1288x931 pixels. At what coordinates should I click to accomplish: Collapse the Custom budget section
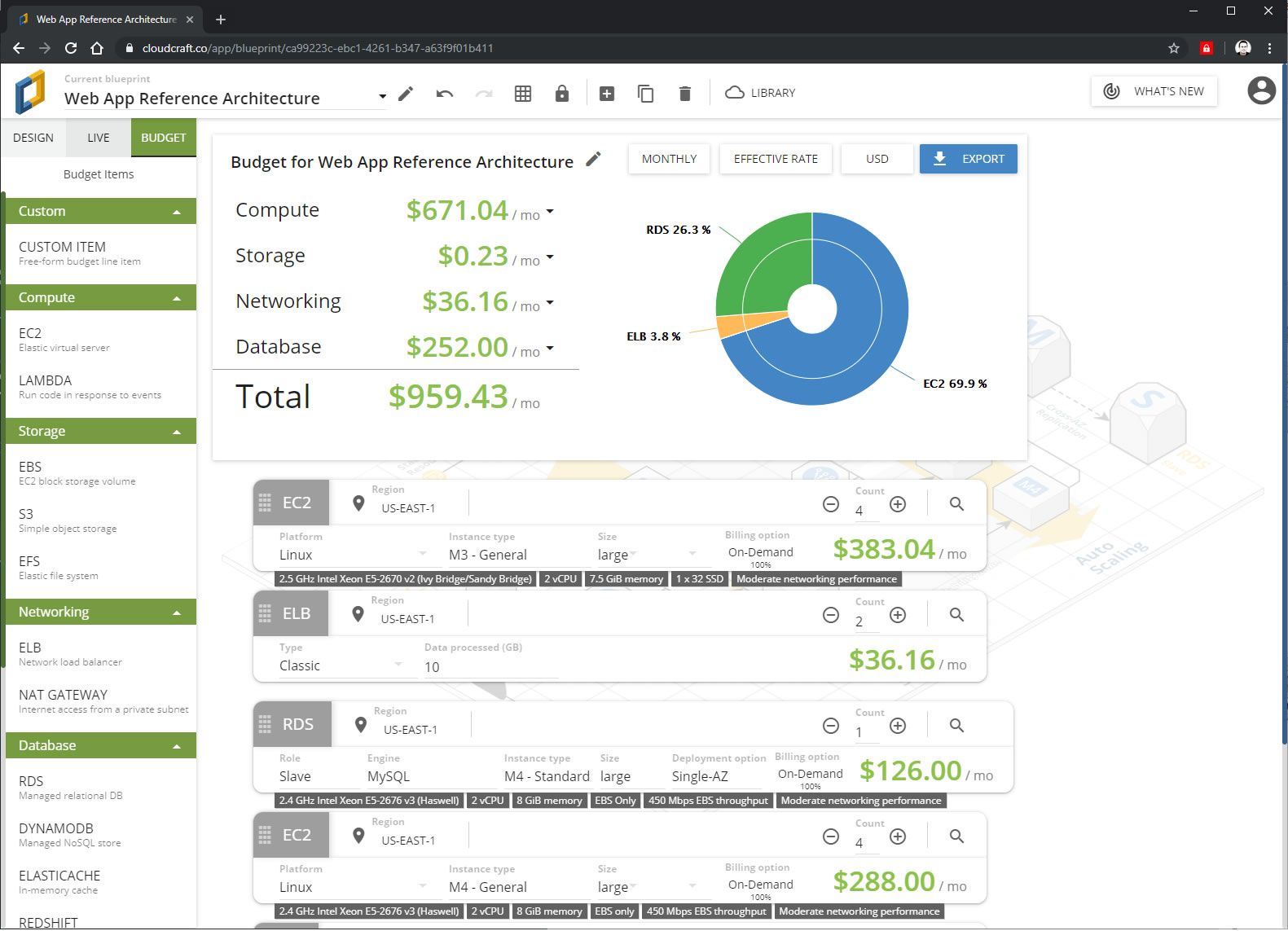[177, 212]
